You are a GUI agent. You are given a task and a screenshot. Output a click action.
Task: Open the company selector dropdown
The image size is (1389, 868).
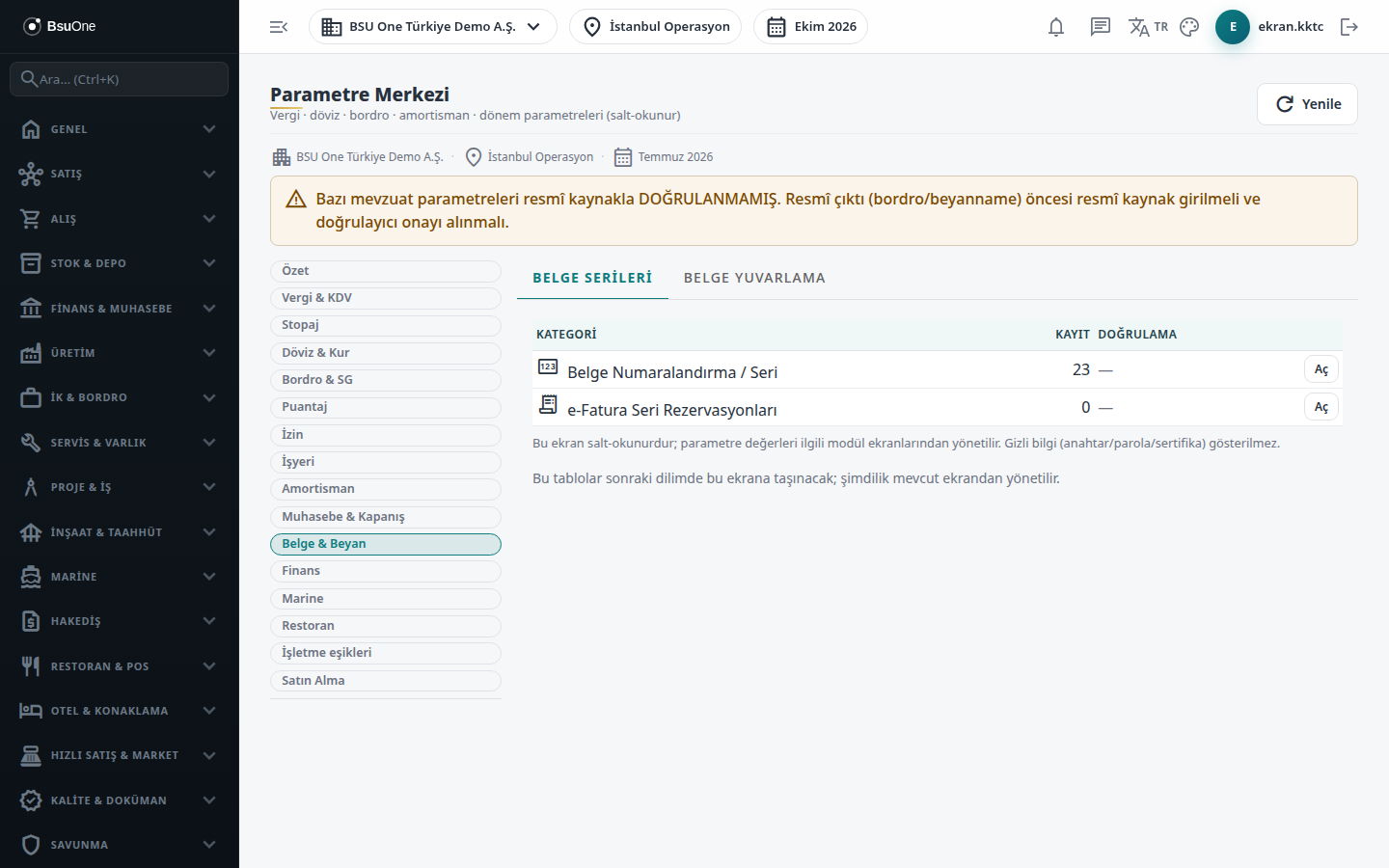(x=433, y=27)
